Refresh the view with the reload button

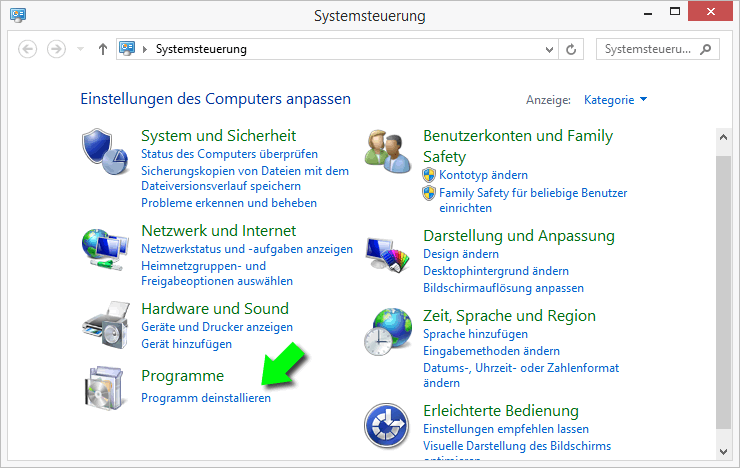[x=571, y=49]
